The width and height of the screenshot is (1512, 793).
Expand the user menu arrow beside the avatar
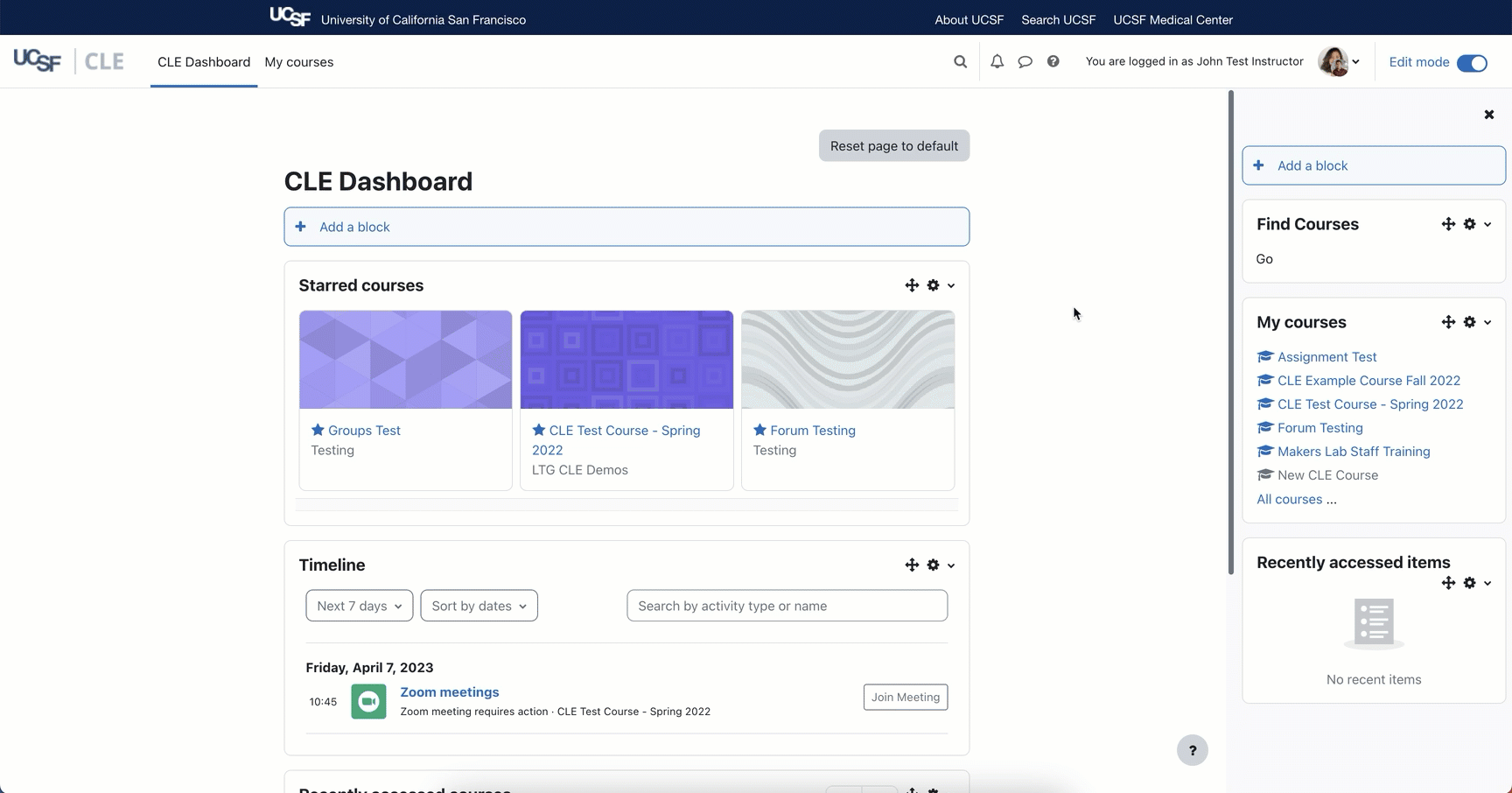[x=1355, y=62]
